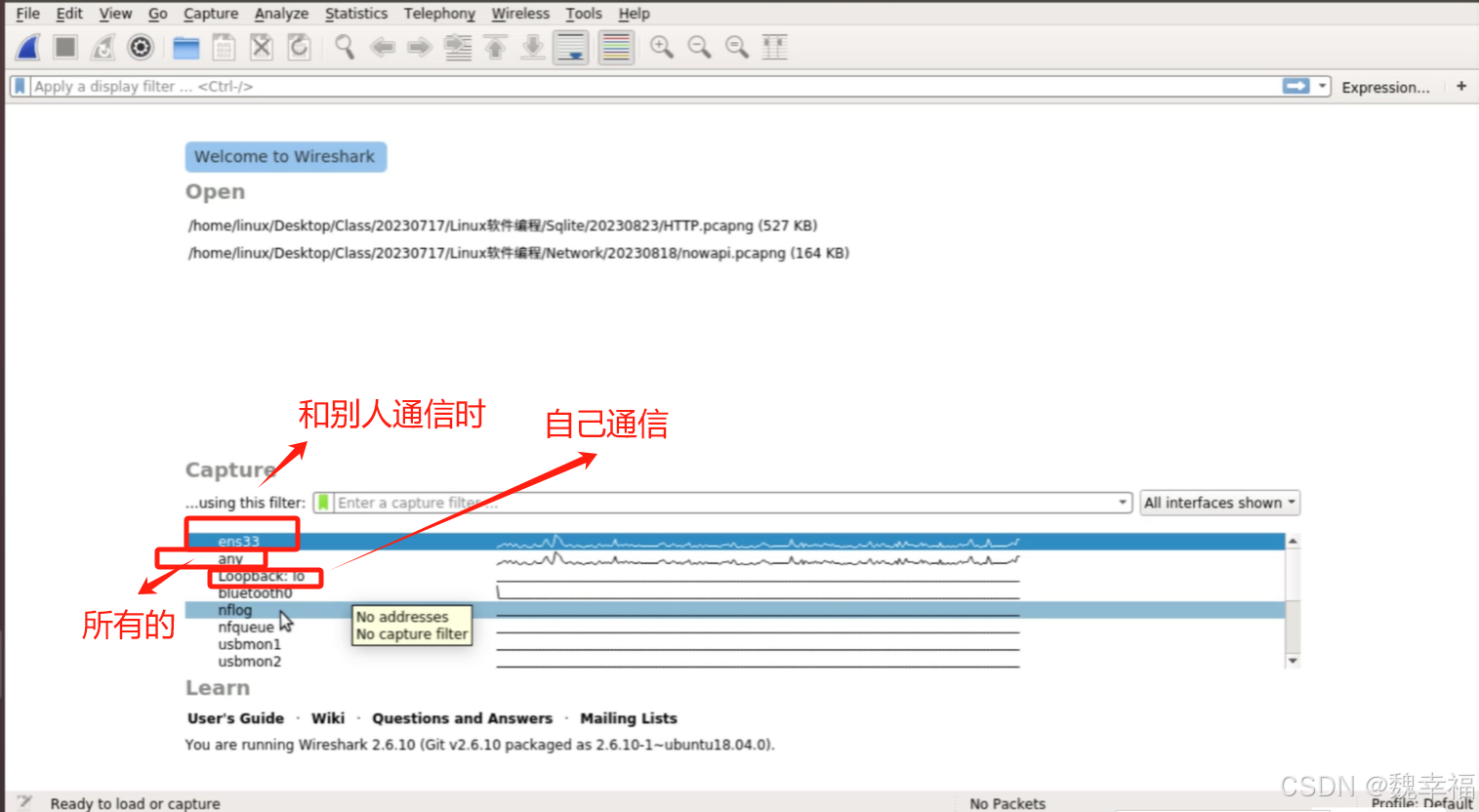
Task: Click the reload capture file icon
Action: point(299,47)
